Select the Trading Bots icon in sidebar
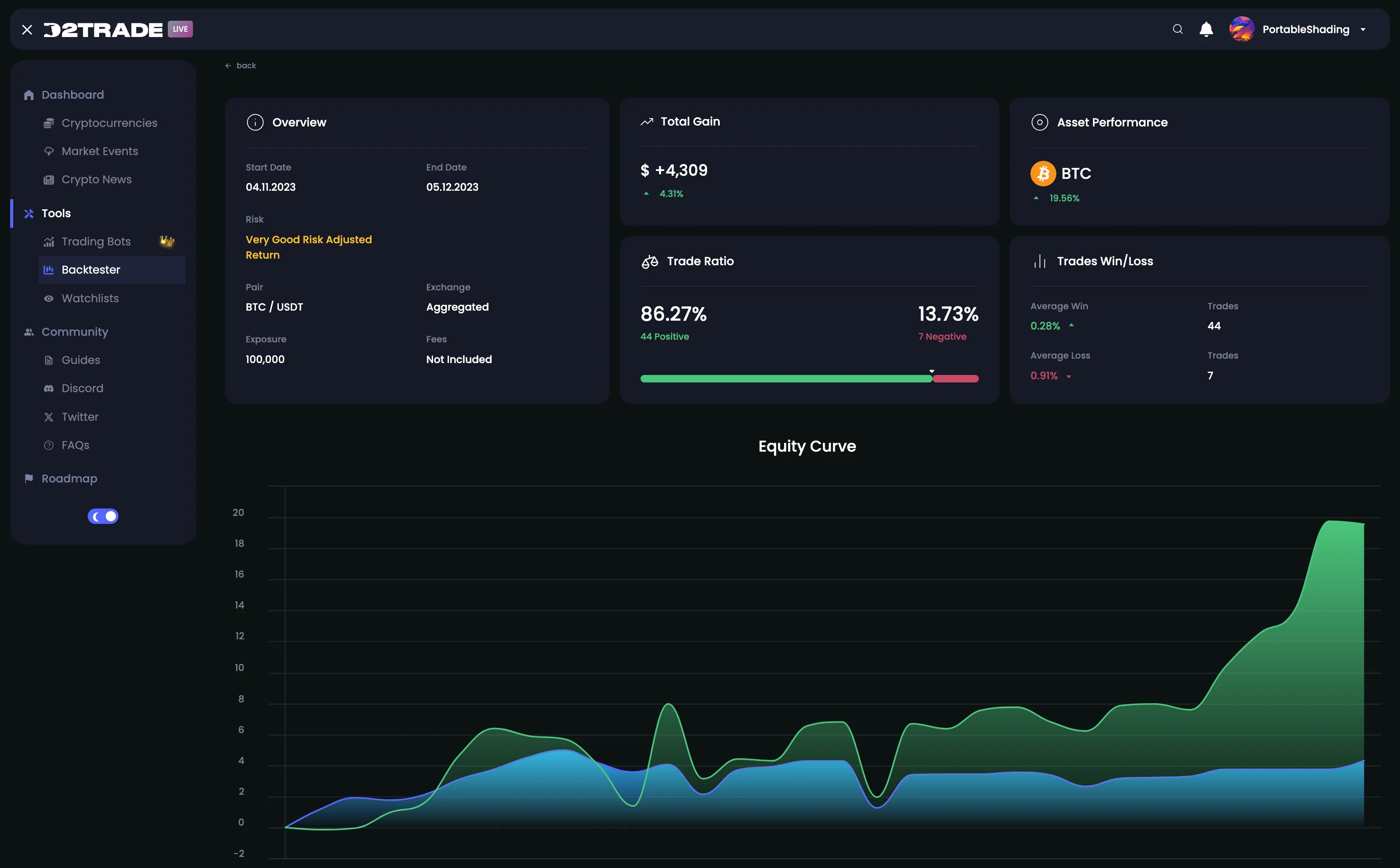The image size is (1400, 868). click(49, 241)
